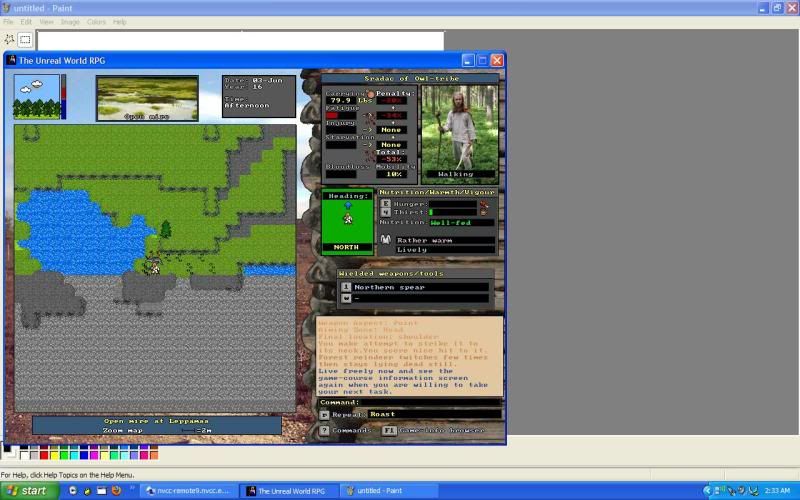Pick the bright yellow color in Paint palette

[54, 455]
